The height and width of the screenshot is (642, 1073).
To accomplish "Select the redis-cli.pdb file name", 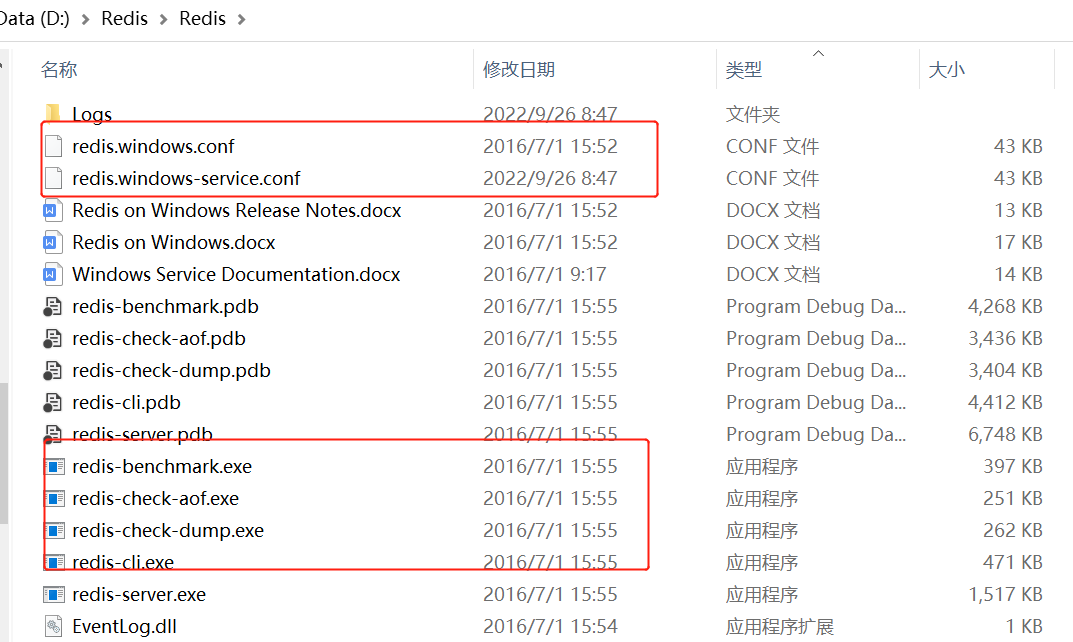I will (127, 402).
